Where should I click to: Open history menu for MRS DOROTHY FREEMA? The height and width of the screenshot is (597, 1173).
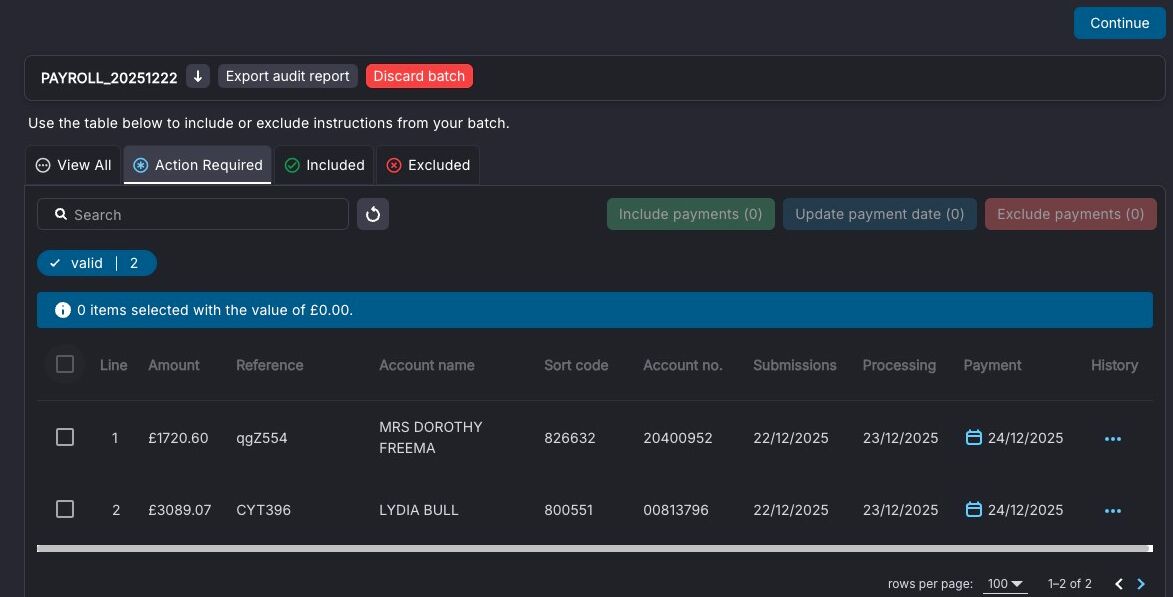[1112, 438]
